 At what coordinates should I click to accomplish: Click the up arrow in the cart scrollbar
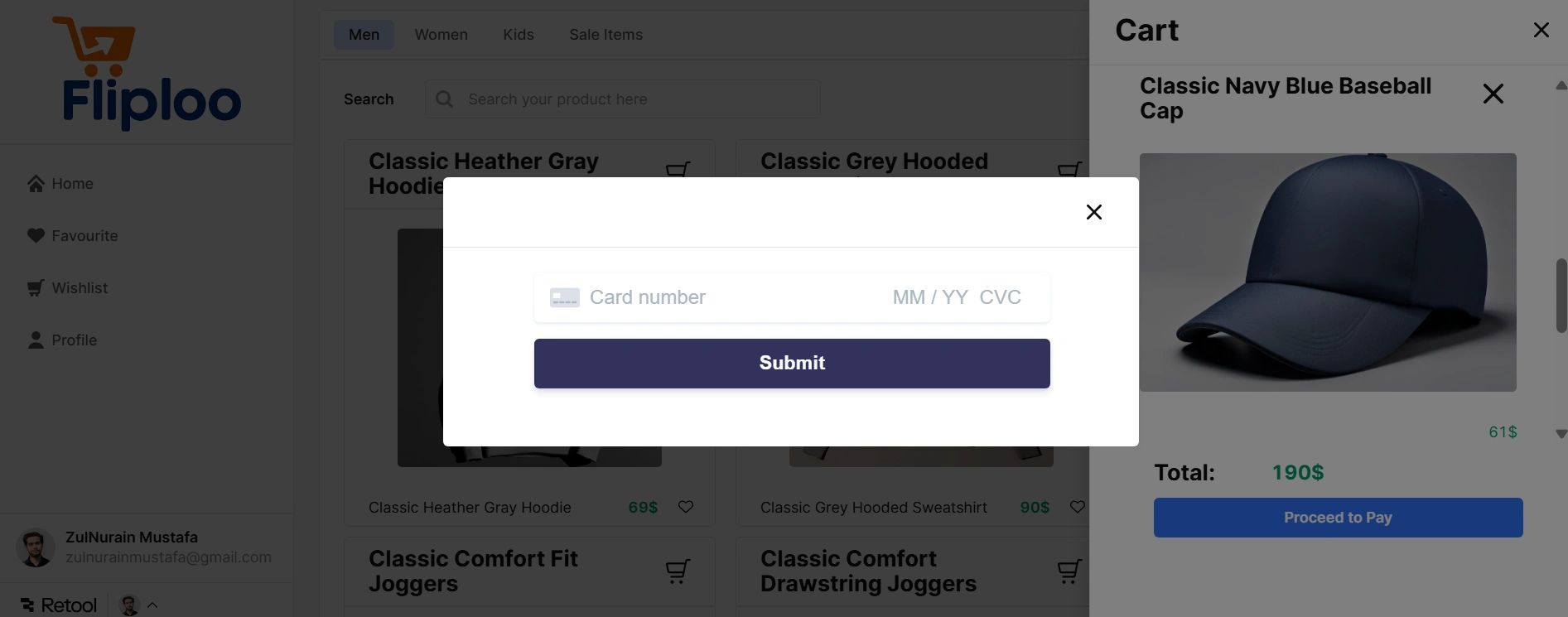tap(1561, 85)
